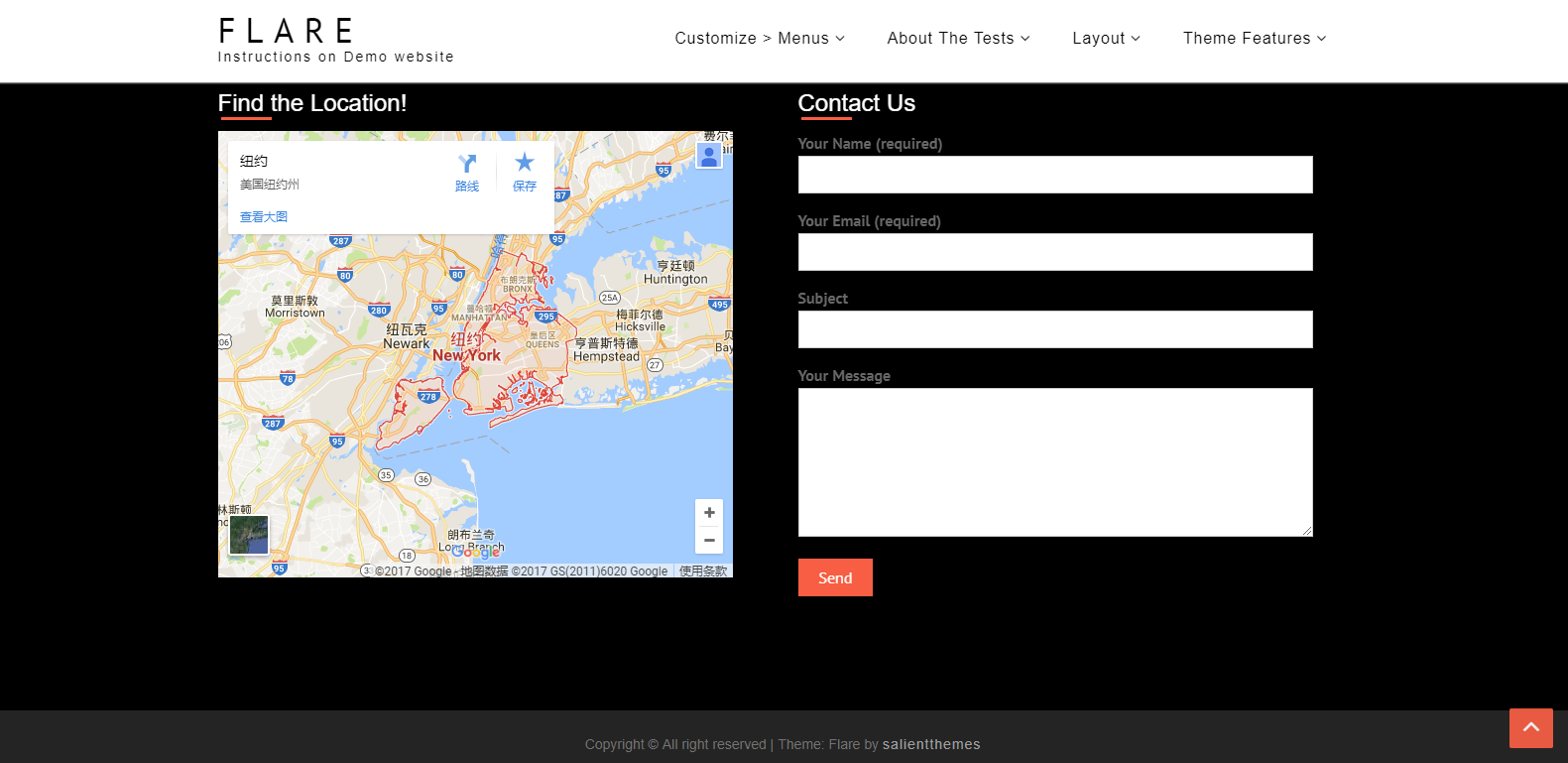Click the star icon to save location
This screenshot has height=763, width=1568.
(x=525, y=163)
